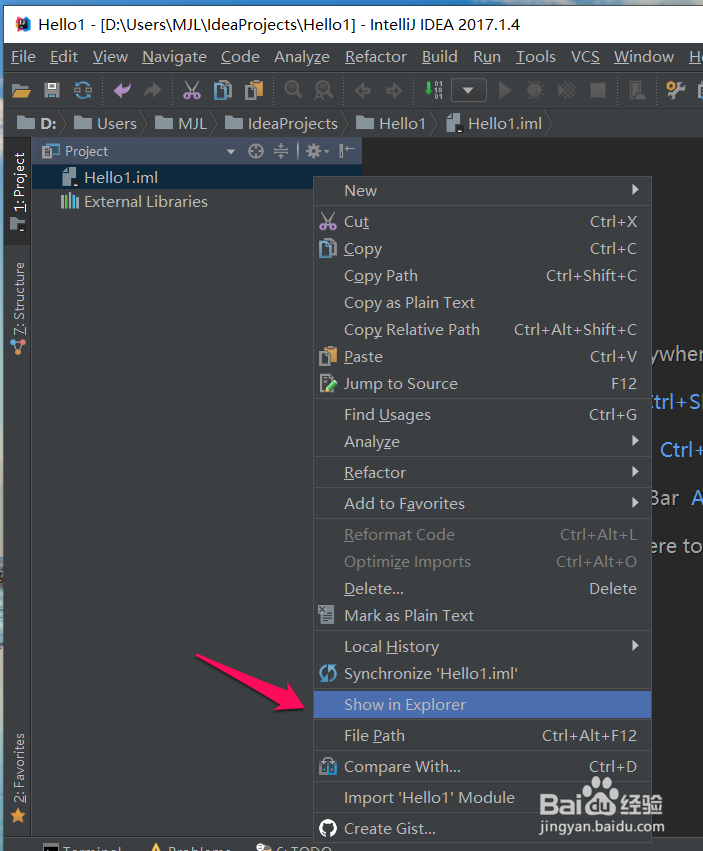
Task: Click the Replace toolbar icon
Action: click(x=324, y=90)
